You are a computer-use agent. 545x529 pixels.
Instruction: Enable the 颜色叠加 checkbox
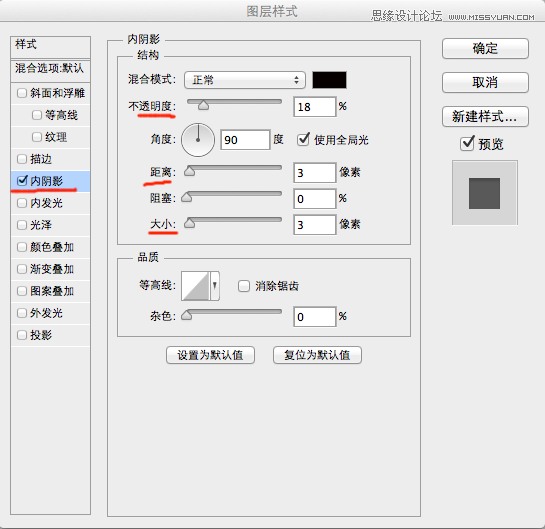(x=22, y=247)
